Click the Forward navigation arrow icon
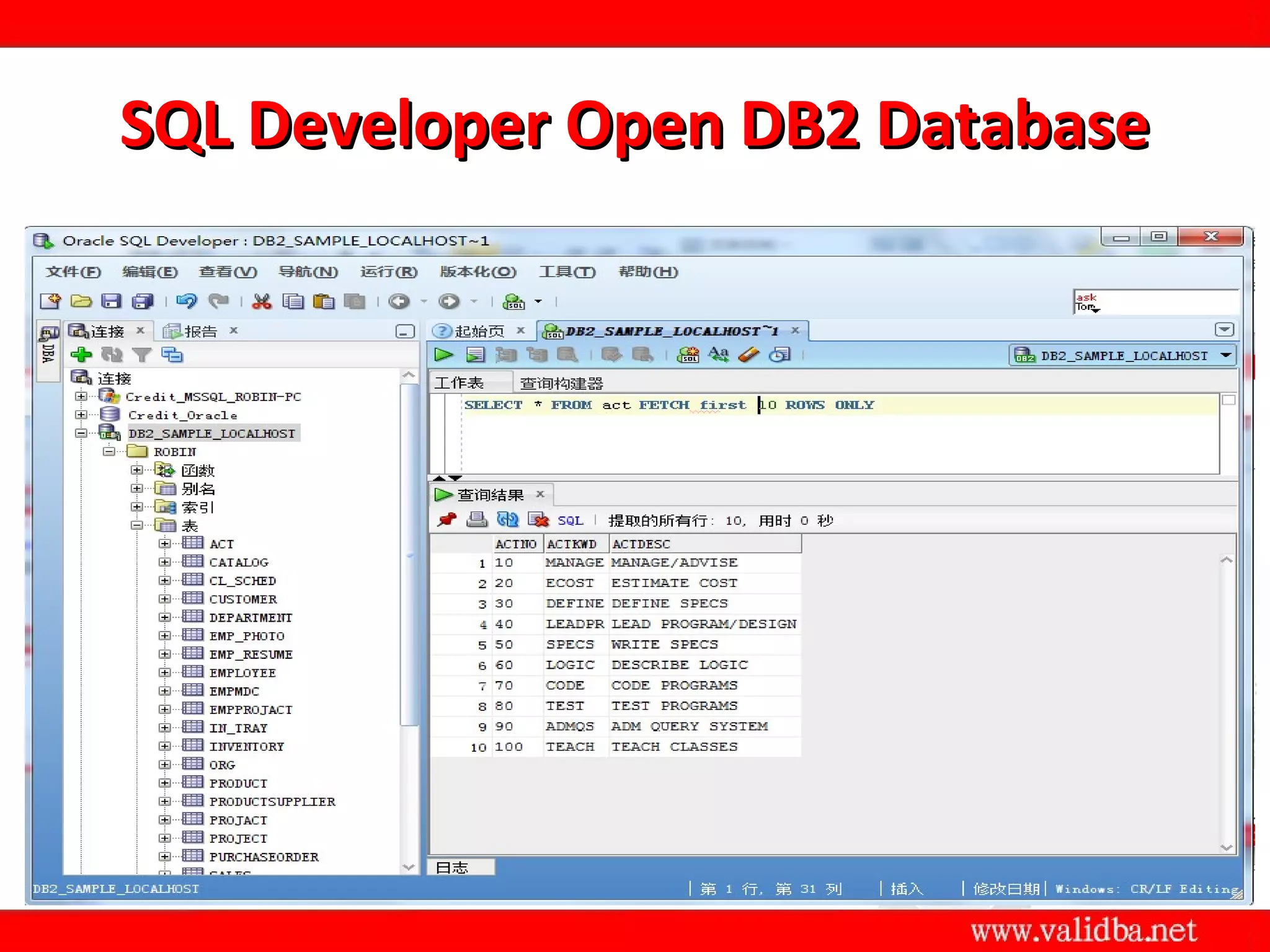1270x952 pixels. point(449,301)
